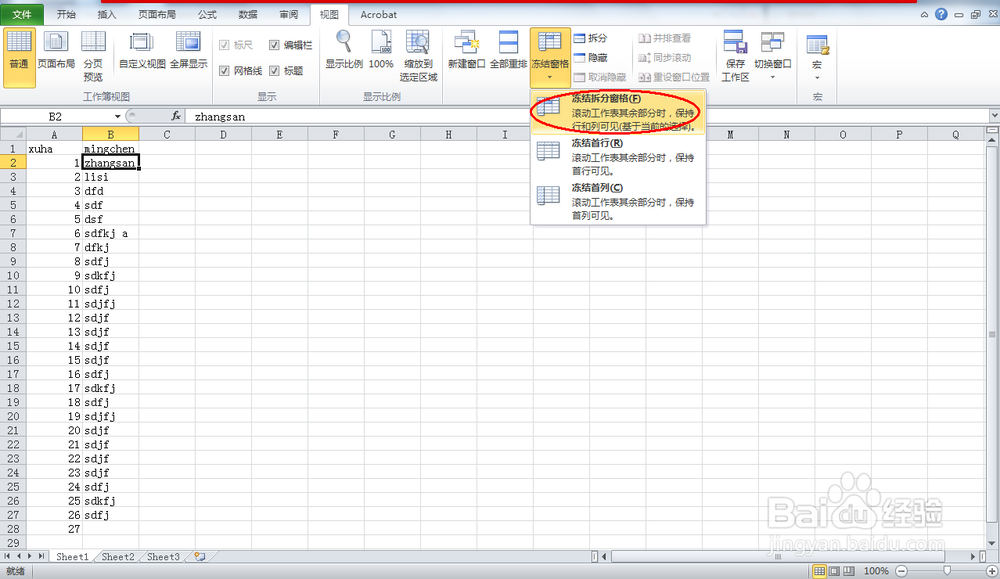
Task: Open the File (文件) tab
Action: 22,14
